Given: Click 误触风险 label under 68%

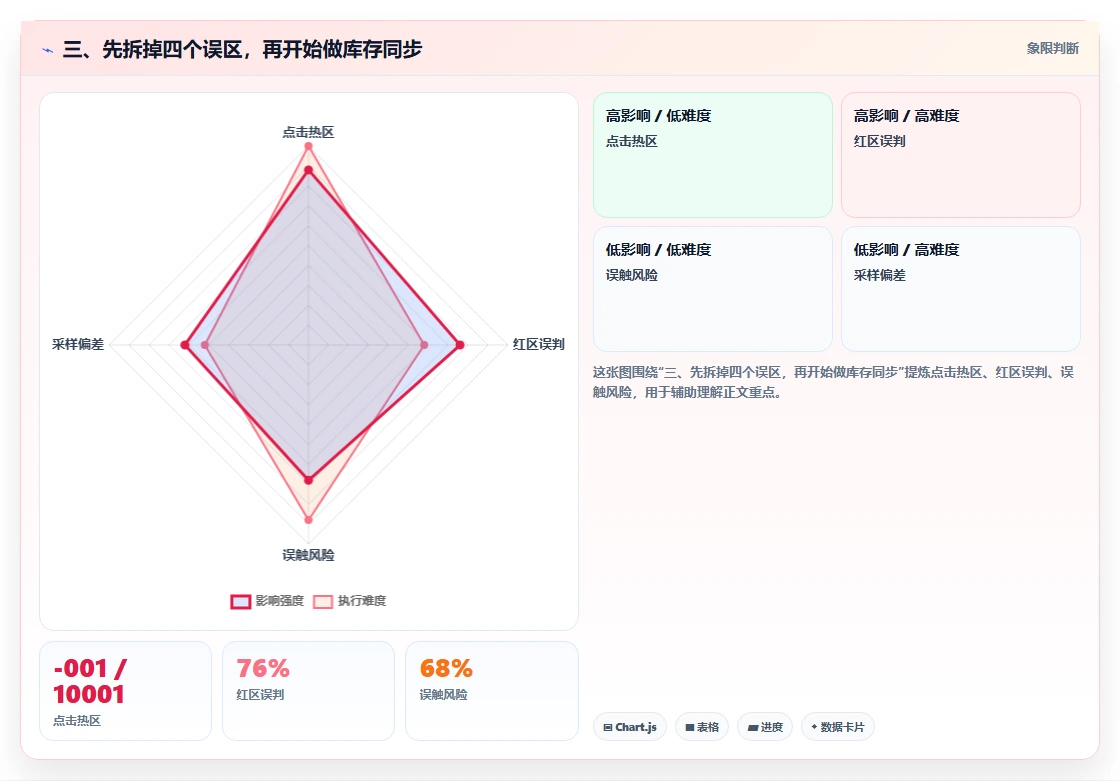Looking at the screenshot, I should [443, 695].
